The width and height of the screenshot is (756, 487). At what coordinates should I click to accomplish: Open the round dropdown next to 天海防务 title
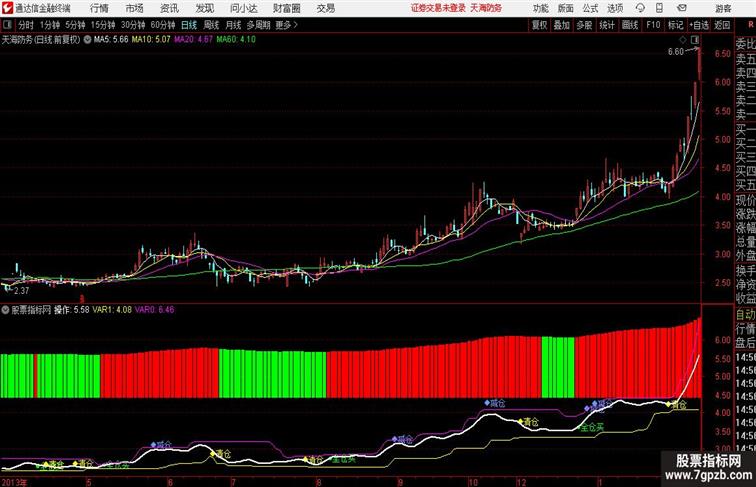click(87, 40)
